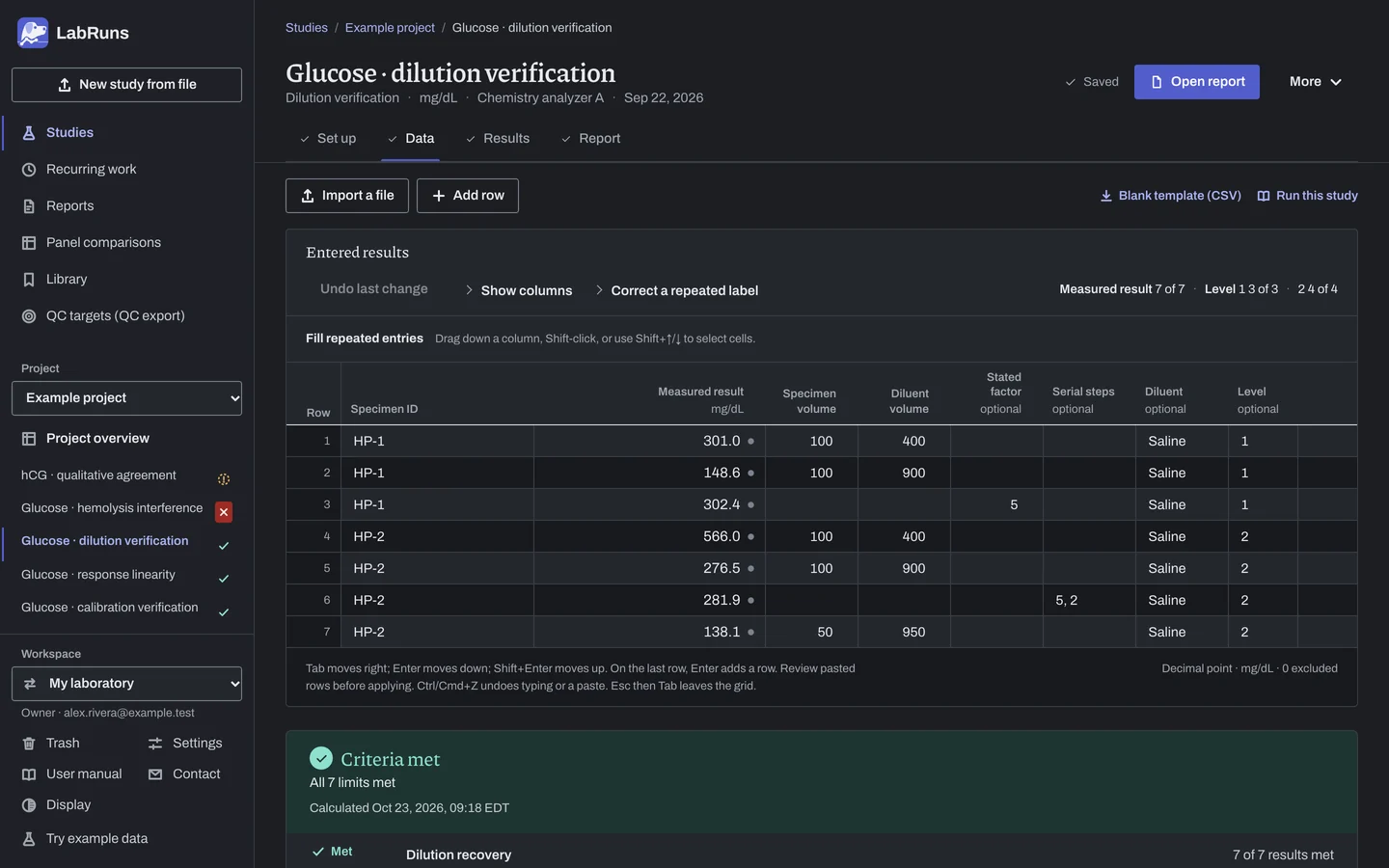Click Undo last change

click(x=374, y=289)
